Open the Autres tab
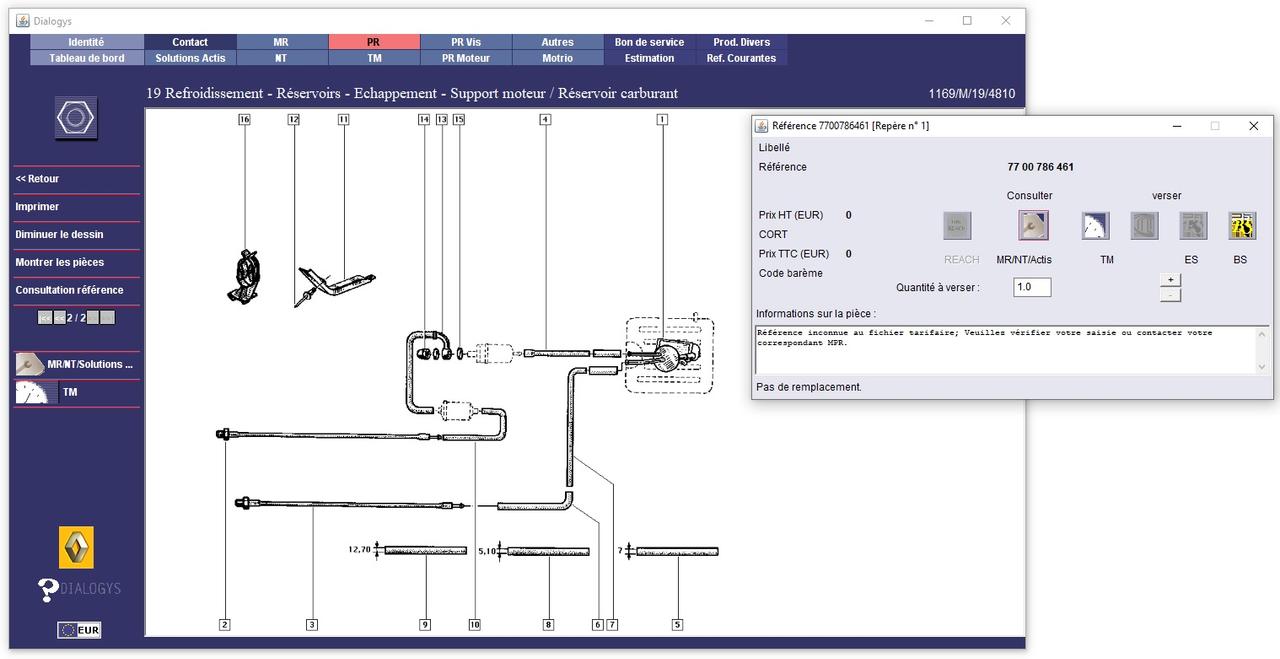 pyautogui.click(x=558, y=42)
